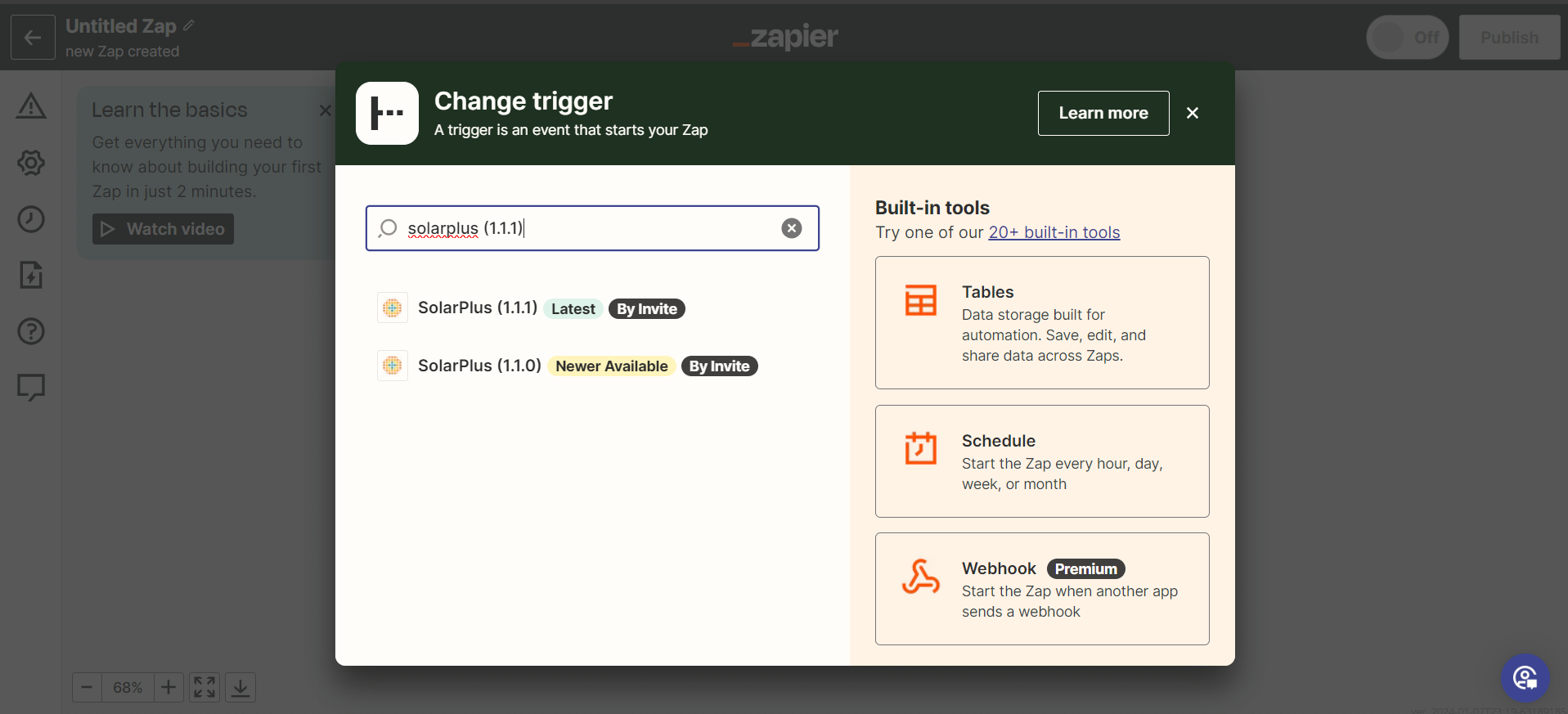Click the Untitled Zap title
The width and height of the screenshot is (1568, 714).
pos(121,26)
